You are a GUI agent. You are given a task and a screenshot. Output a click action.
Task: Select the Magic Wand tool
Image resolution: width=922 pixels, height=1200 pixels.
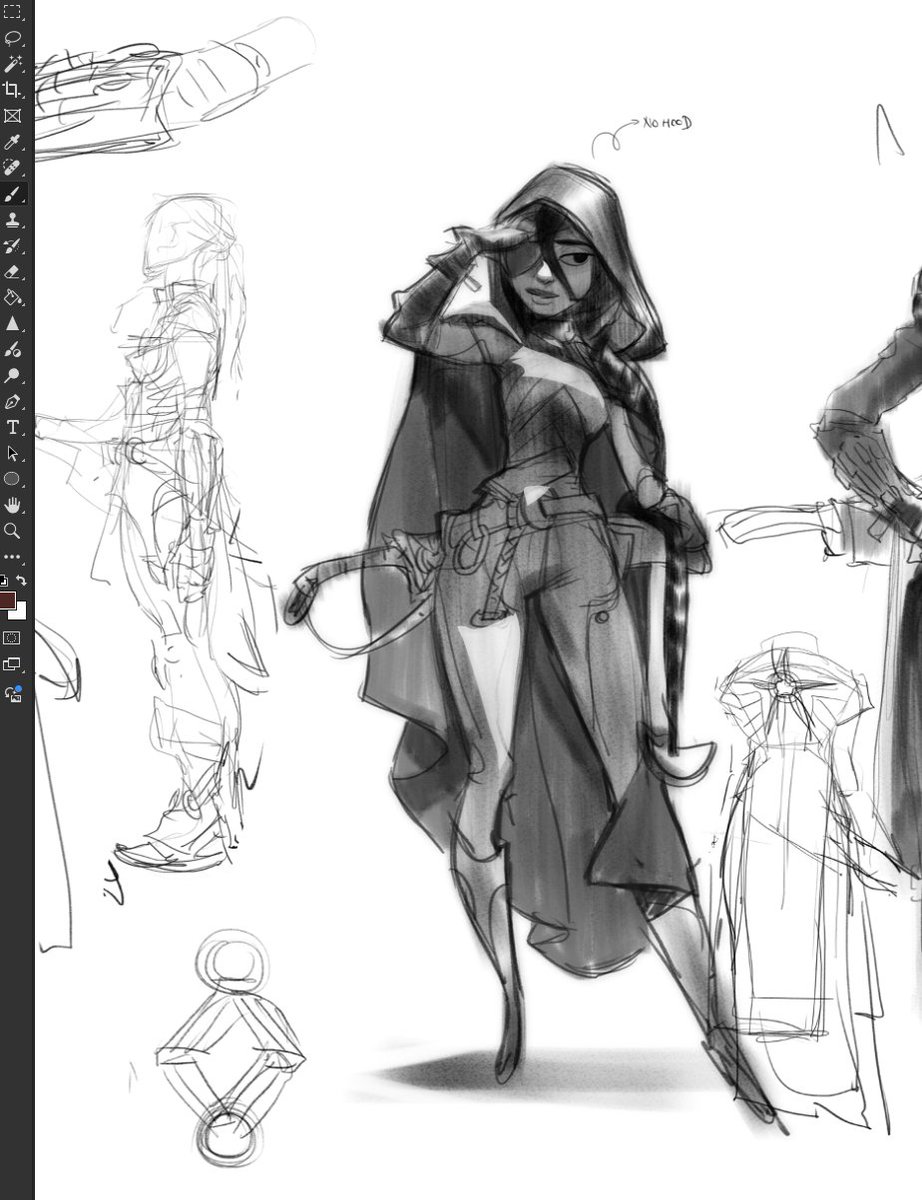tap(13, 64)
